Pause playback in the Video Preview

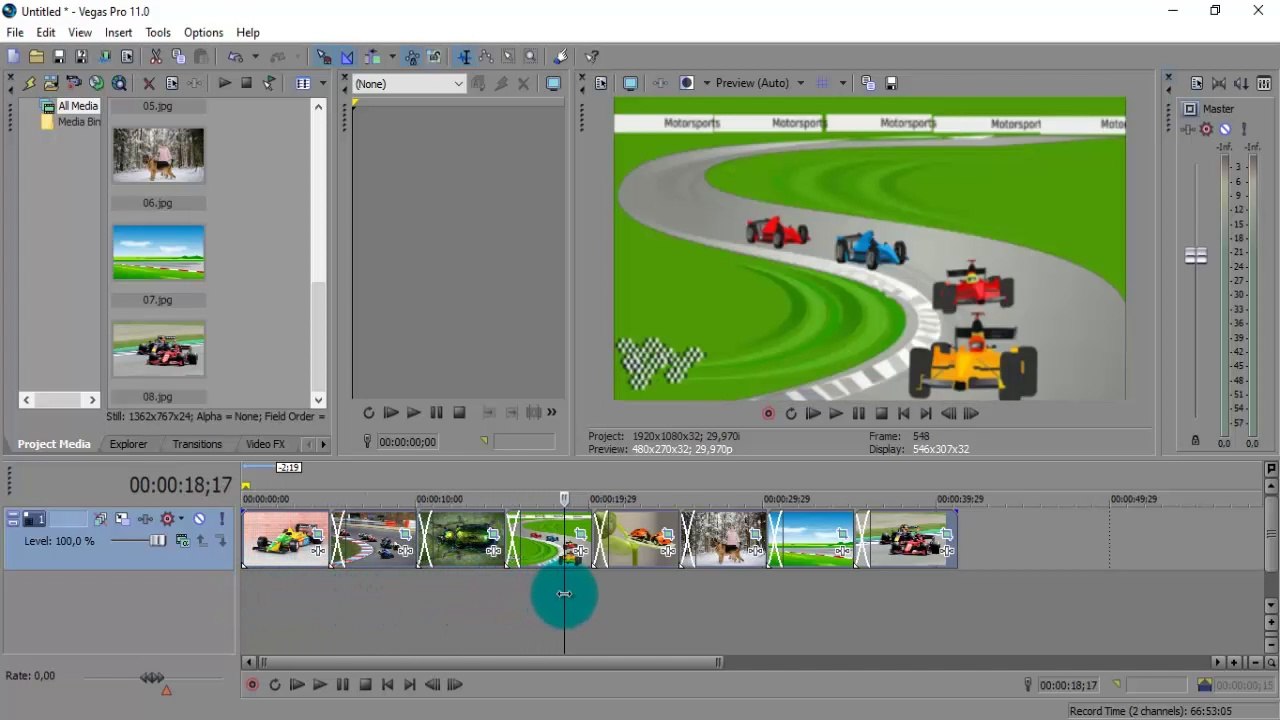pyautogui.click(x=858, y=413)
